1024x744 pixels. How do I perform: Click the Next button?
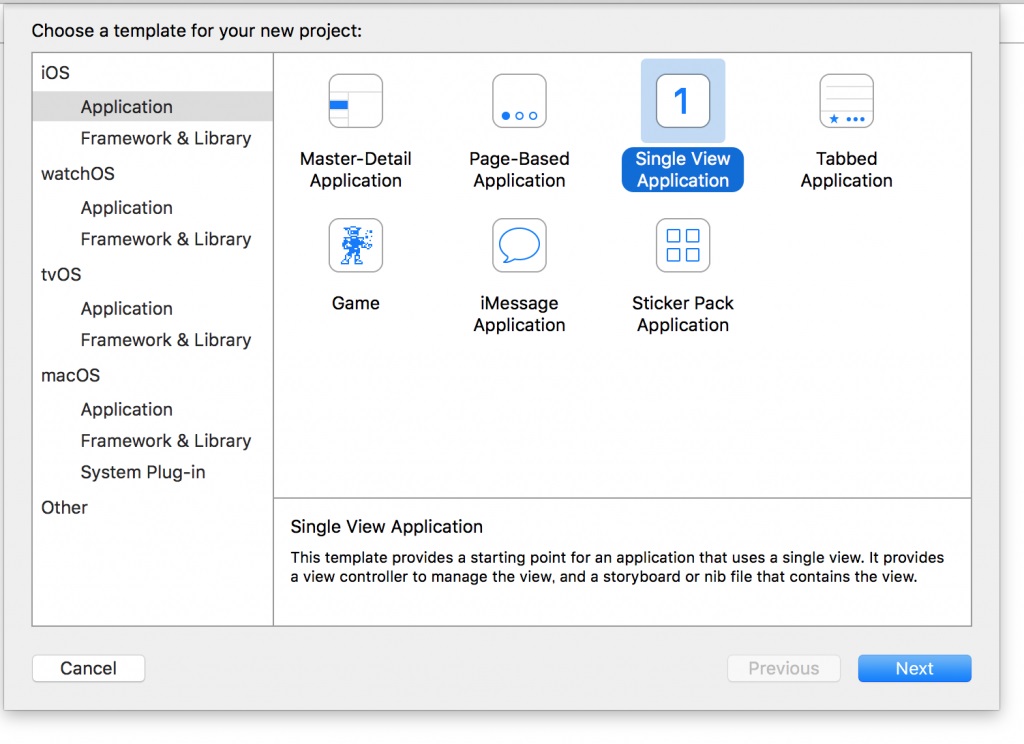pos(914,668)
